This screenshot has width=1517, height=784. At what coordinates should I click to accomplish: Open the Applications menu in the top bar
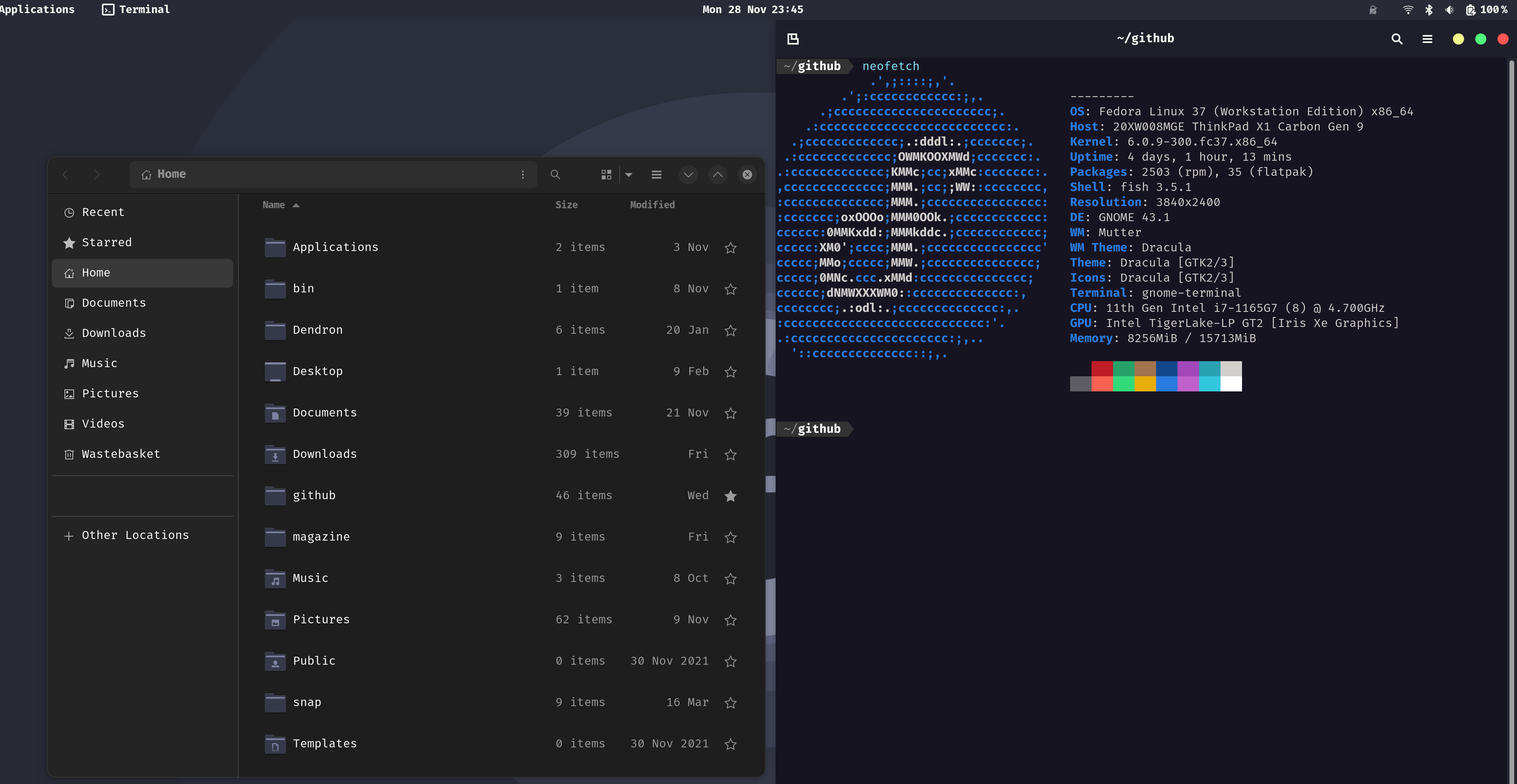point(37,9)
